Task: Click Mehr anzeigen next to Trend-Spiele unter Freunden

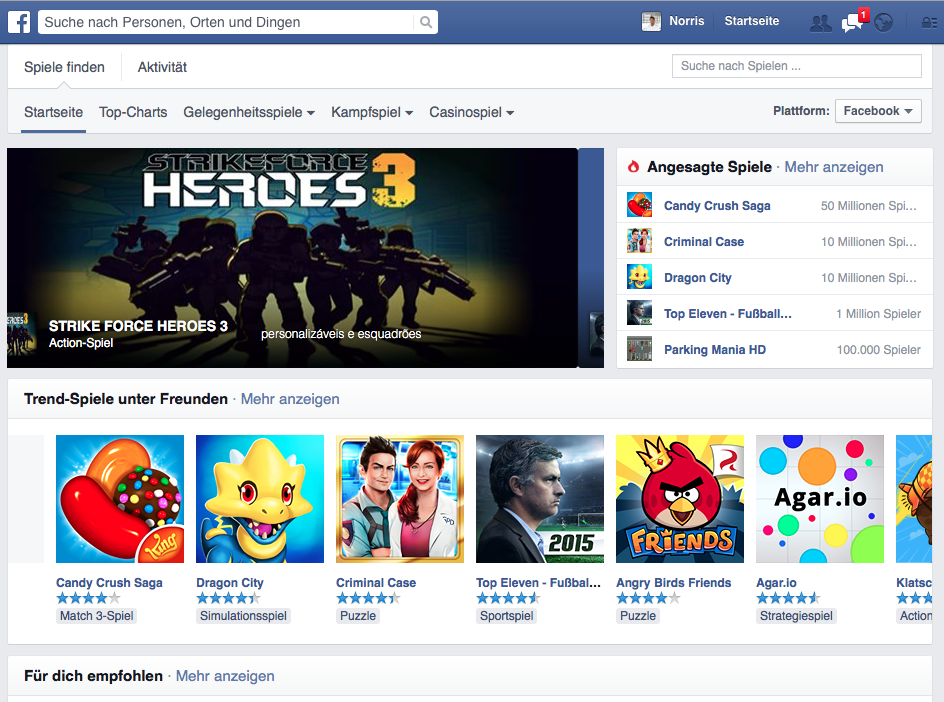Action: (290, 399)
